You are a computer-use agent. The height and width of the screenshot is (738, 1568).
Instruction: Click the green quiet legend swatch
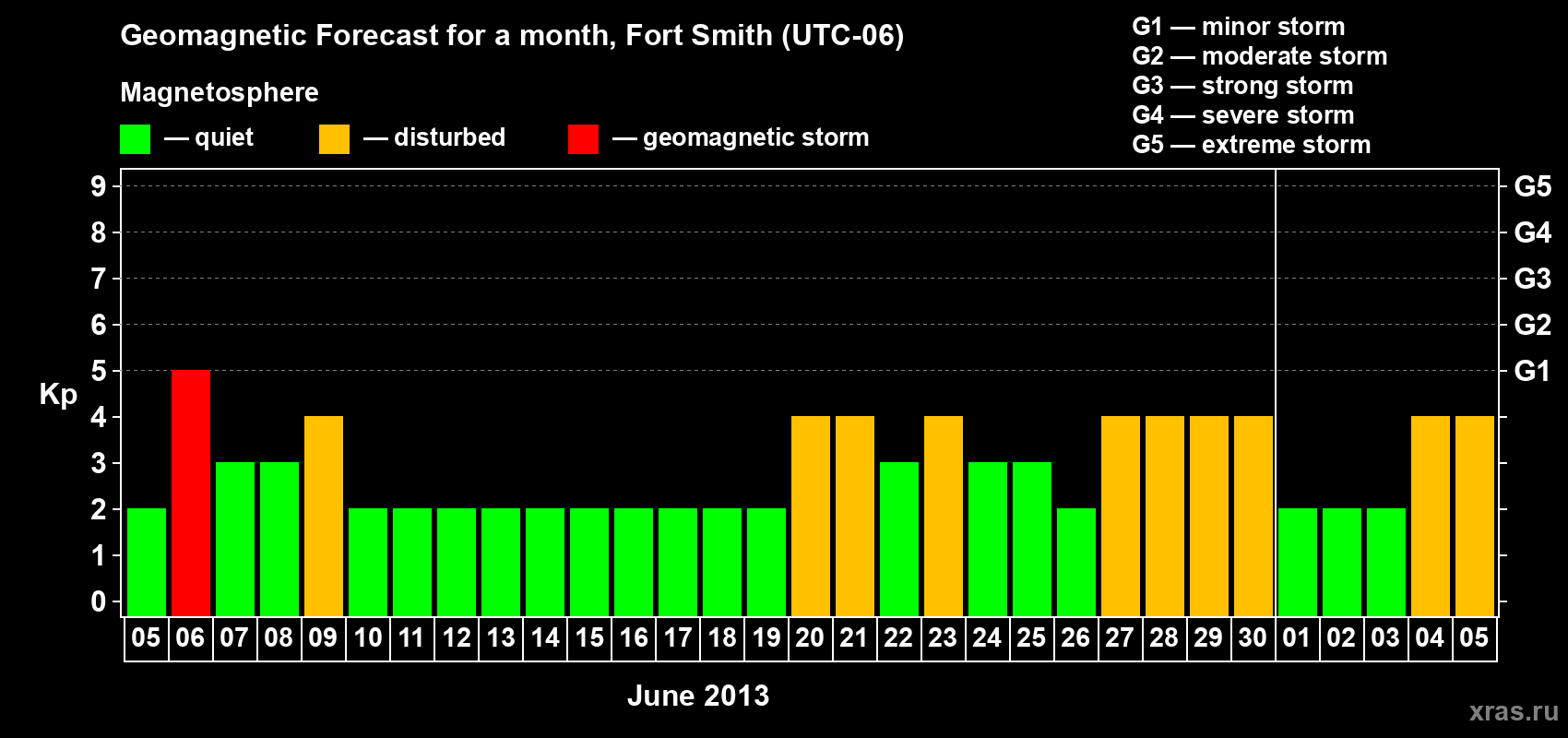pyautogui.click(x=135, y=139)
